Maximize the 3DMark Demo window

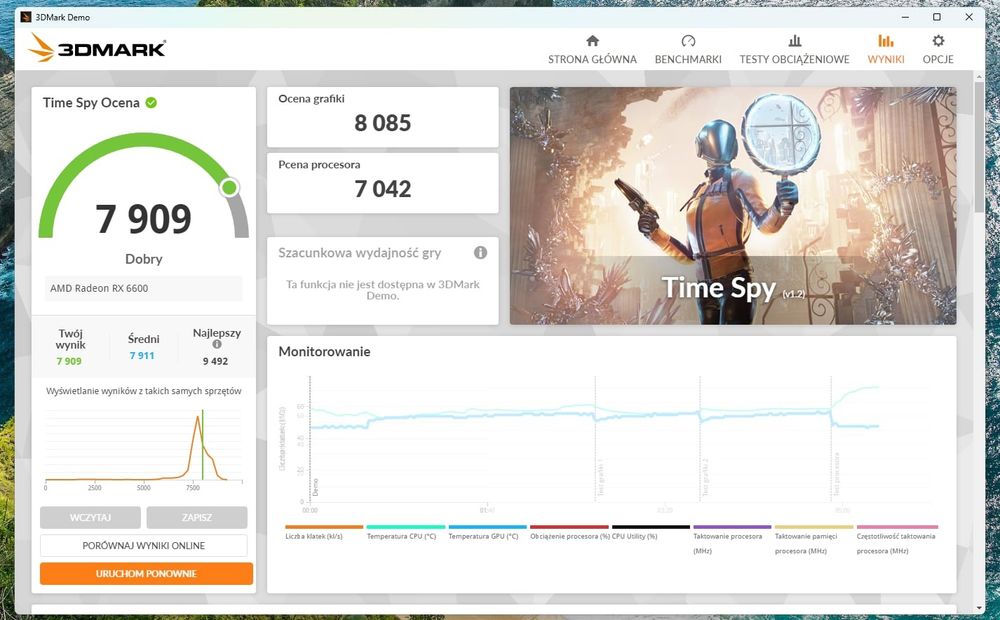coord(937,17)
